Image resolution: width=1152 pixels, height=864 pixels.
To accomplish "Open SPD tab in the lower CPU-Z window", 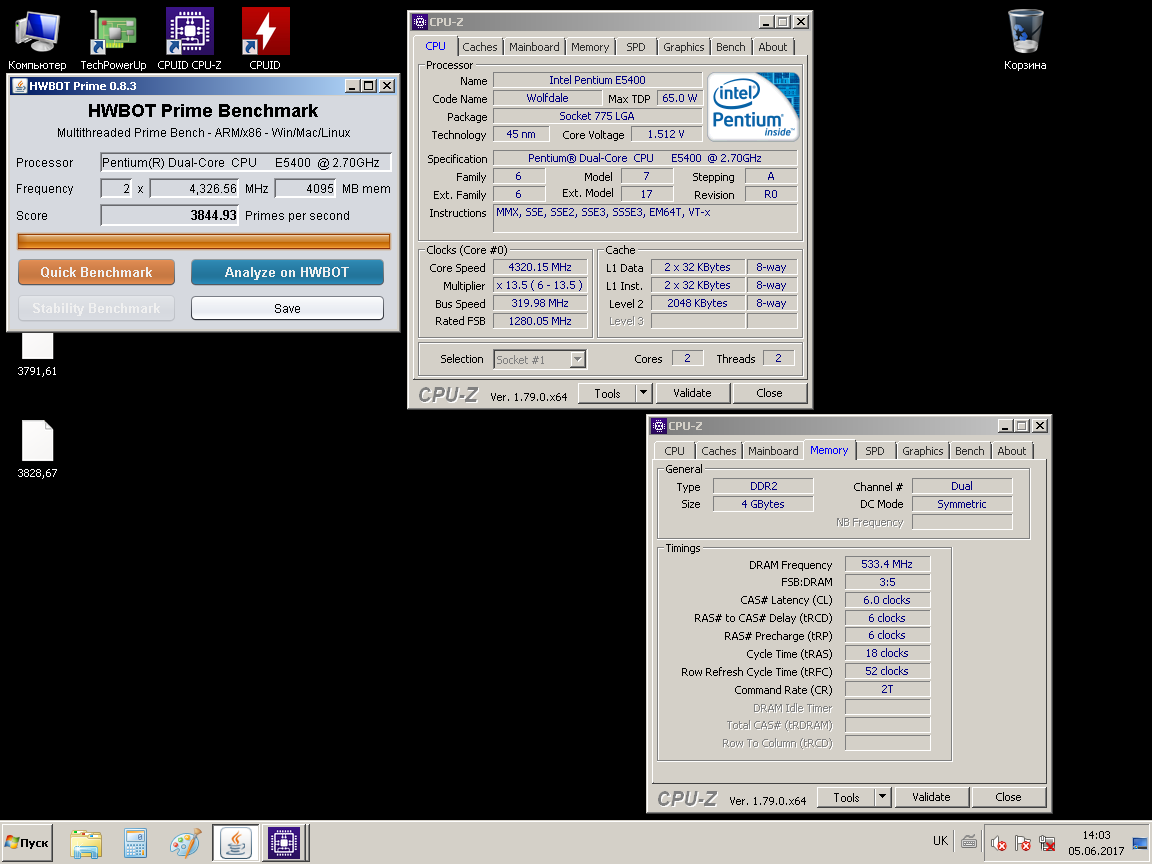I will (x=874, y=451).
